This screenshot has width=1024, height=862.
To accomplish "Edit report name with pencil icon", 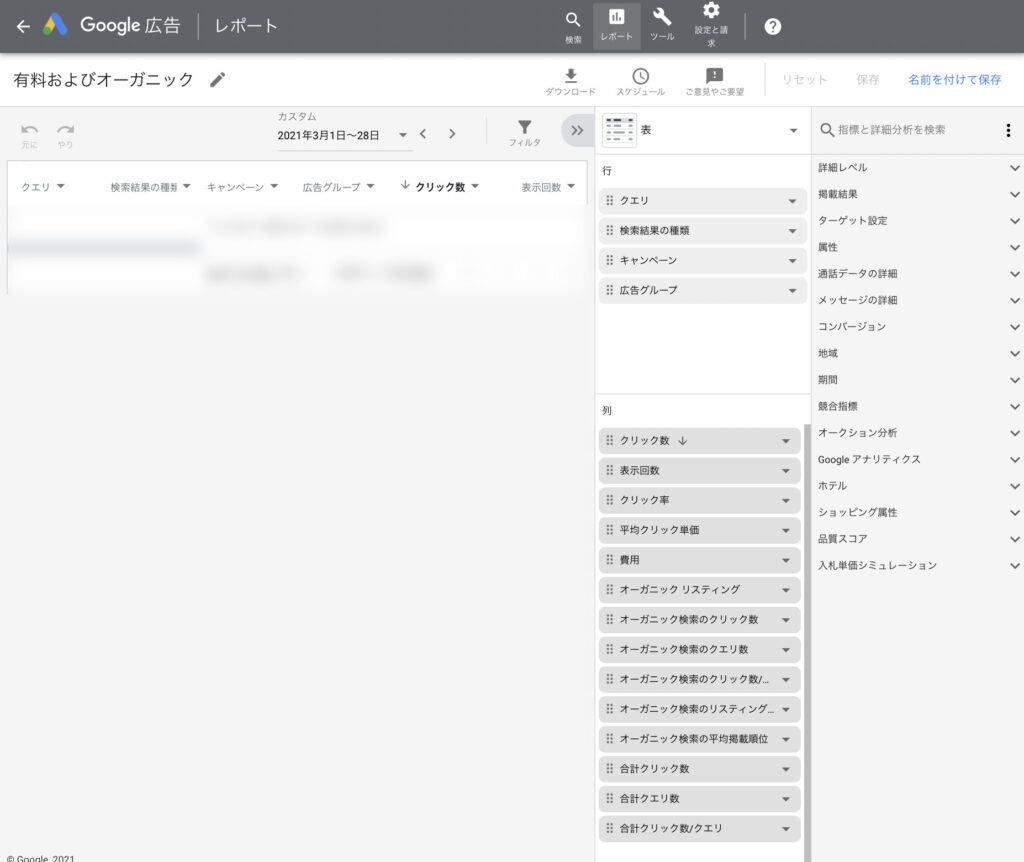I will coord(218,80).
